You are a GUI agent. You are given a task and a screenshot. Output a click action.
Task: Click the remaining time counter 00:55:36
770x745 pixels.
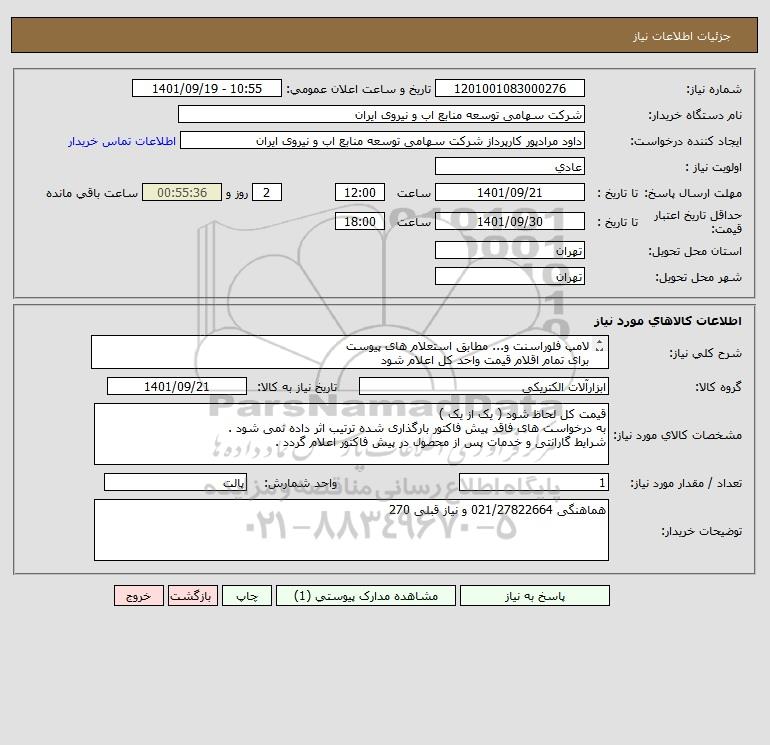coord(182,193)
